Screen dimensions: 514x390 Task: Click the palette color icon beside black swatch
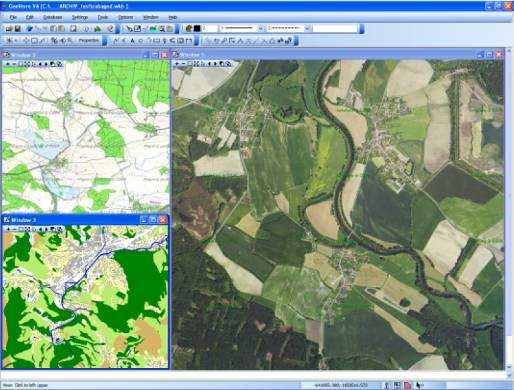tap(189, 29)
